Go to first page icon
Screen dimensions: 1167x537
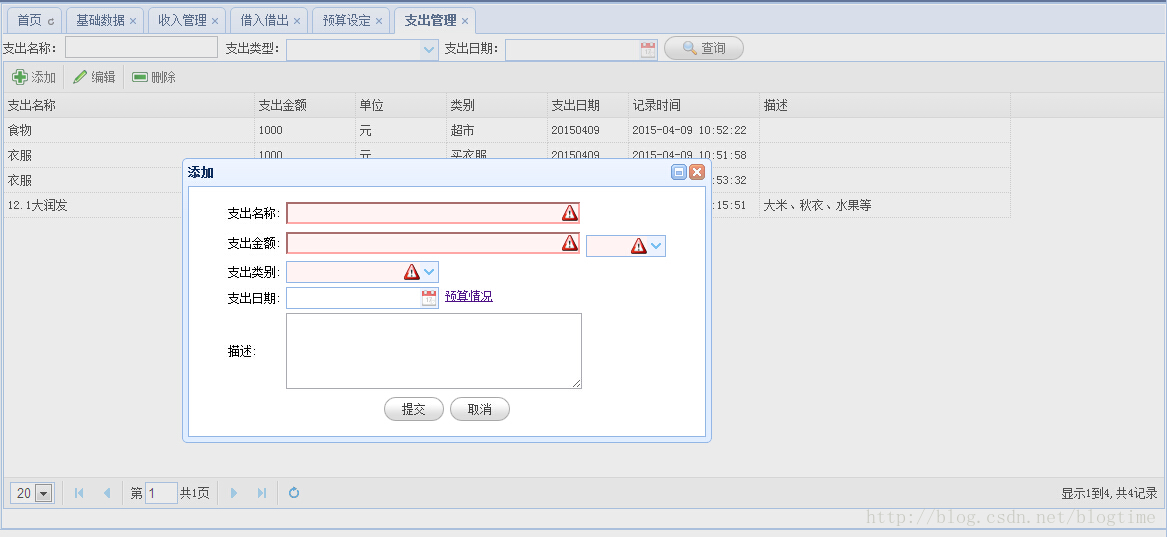(79, 493)
